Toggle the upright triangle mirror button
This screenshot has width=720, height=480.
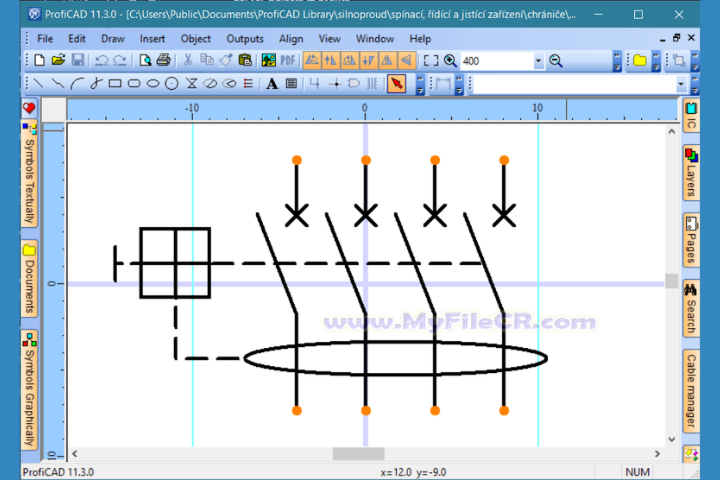click(387, 60)
